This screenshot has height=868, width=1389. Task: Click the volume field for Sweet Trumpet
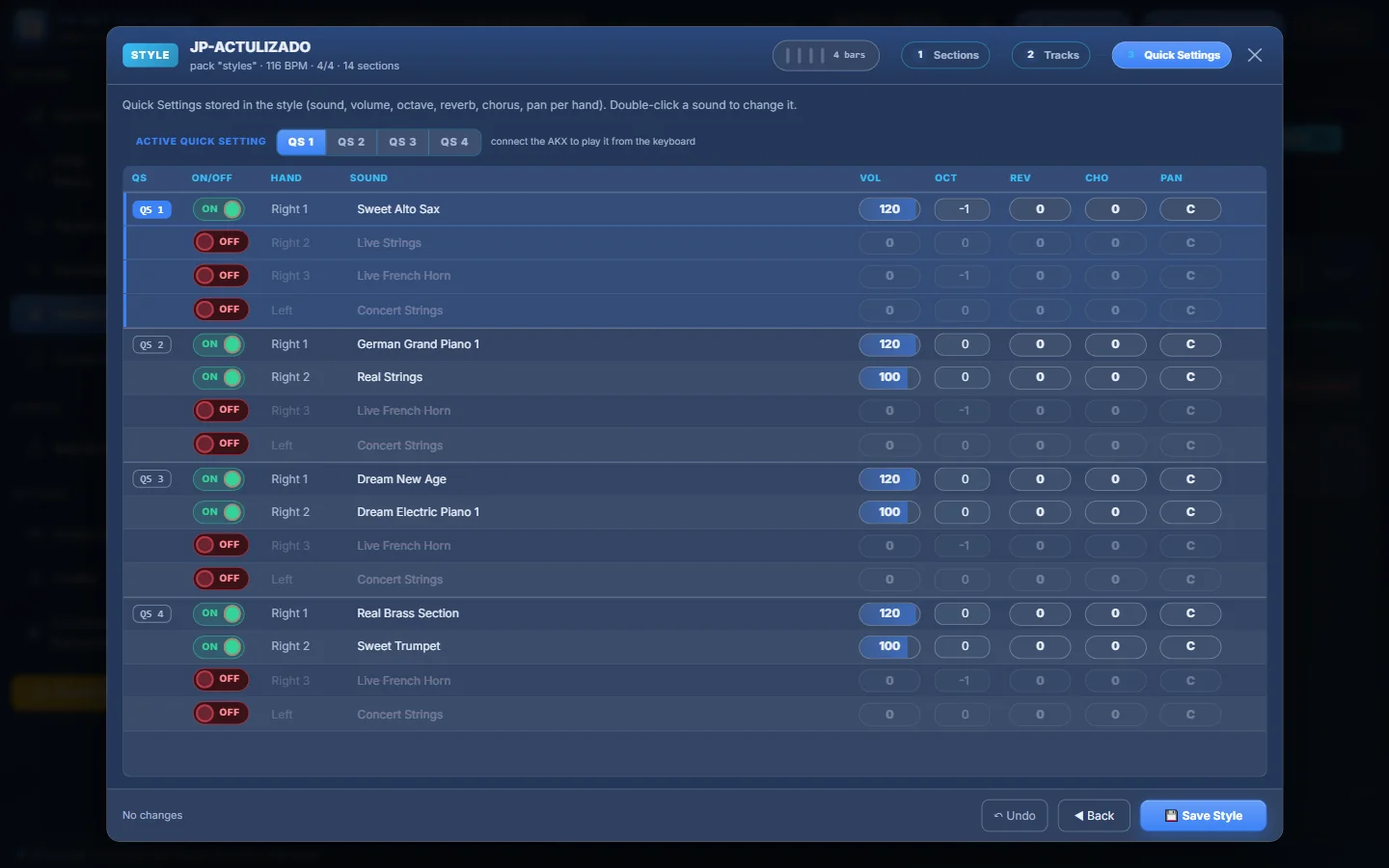coord(889,646)
